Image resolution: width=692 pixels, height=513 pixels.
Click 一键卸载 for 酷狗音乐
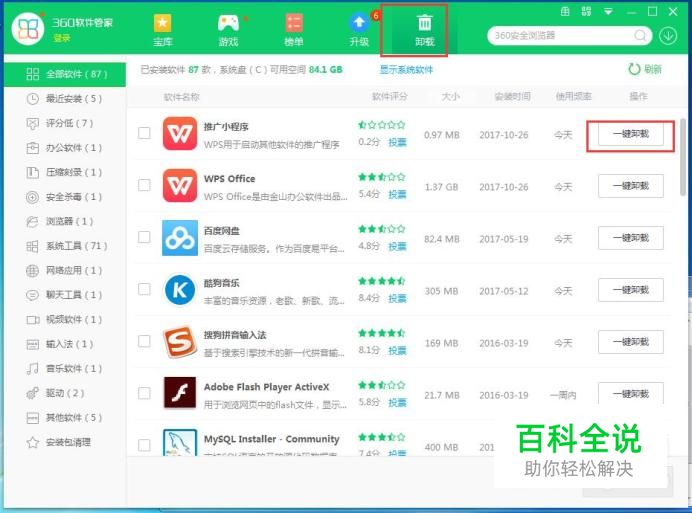coord(631,290)
